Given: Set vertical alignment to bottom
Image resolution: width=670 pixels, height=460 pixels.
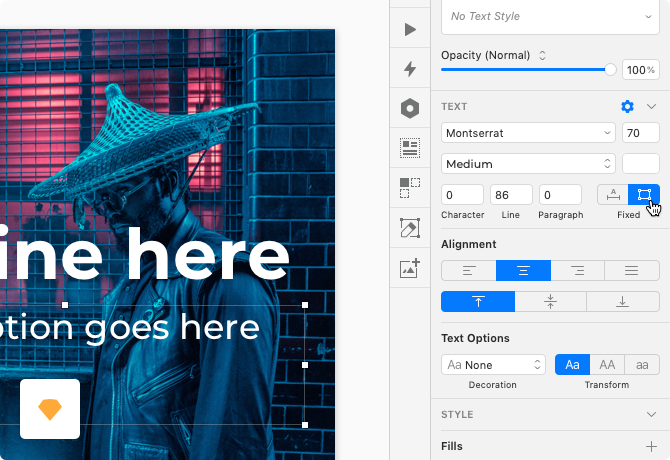Looking at the screenshot, I should (623, 302).
